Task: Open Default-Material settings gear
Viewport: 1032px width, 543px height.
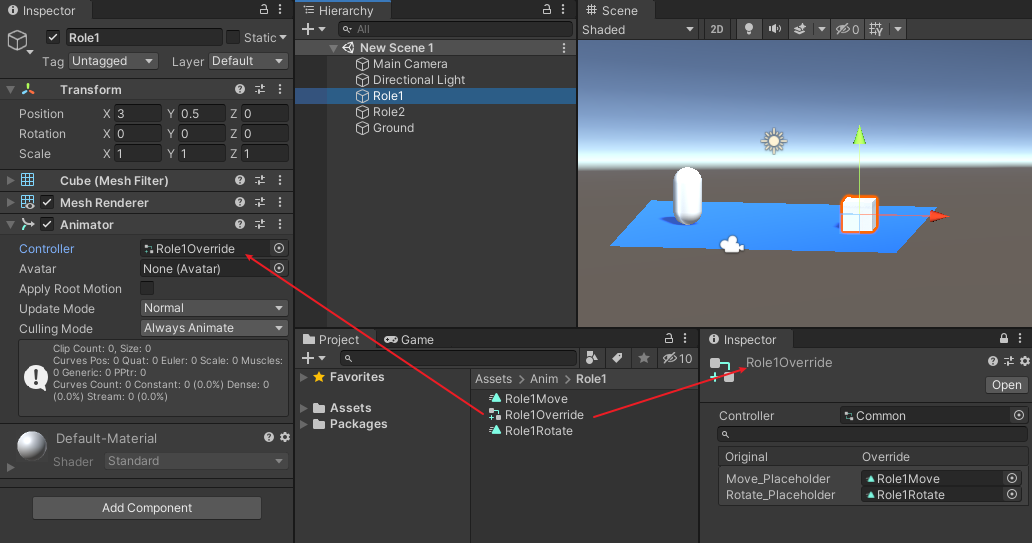Action: tap(285, 437)
